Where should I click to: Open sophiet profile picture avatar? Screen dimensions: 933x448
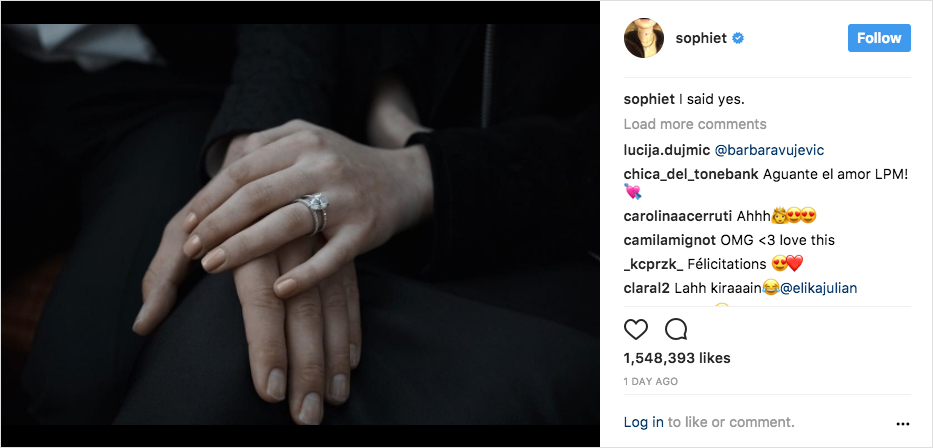pos(644,38)
